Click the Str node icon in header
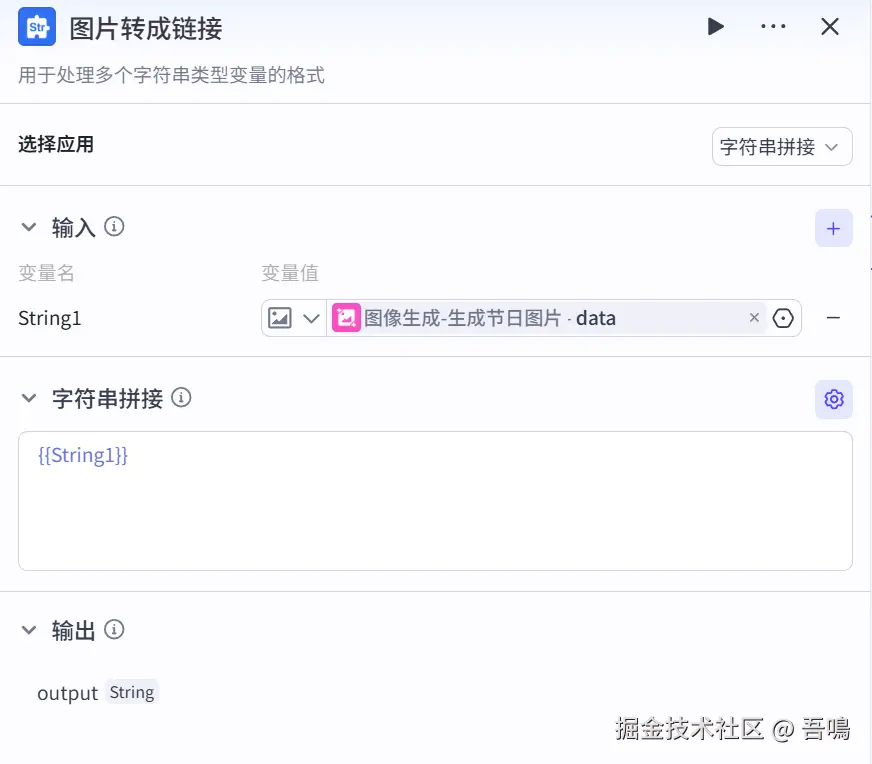 pyautogui.click(x=37, y=26)
